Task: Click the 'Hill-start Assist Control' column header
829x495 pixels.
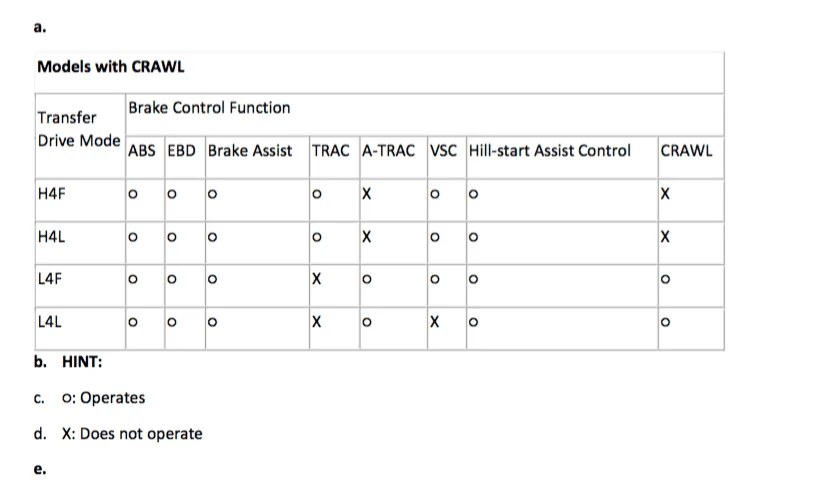Action: (x=549, y=151)
